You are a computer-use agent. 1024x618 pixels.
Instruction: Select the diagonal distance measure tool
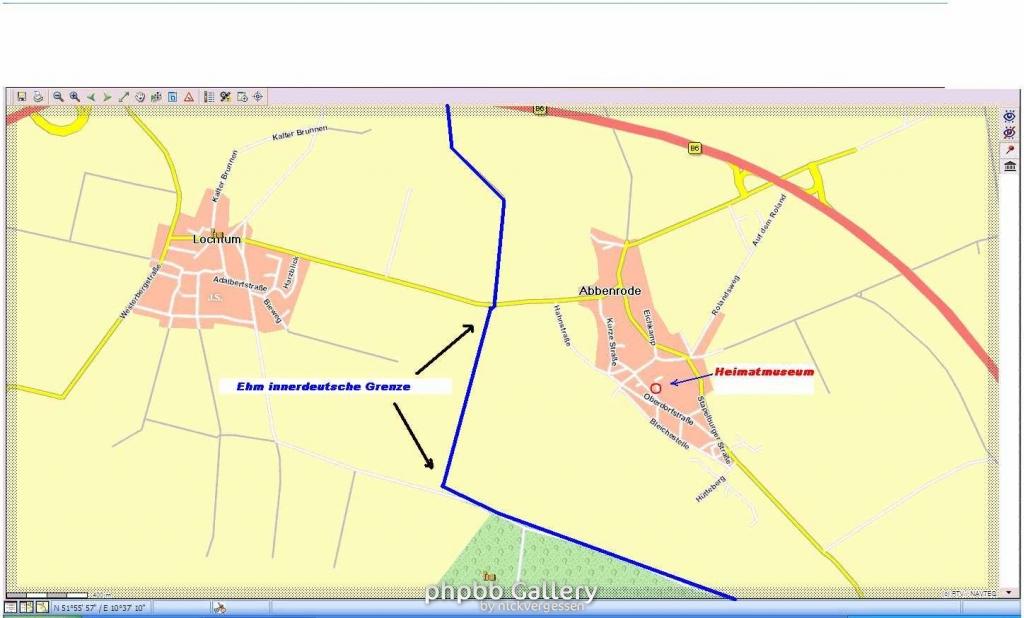(x=124, y=97)
